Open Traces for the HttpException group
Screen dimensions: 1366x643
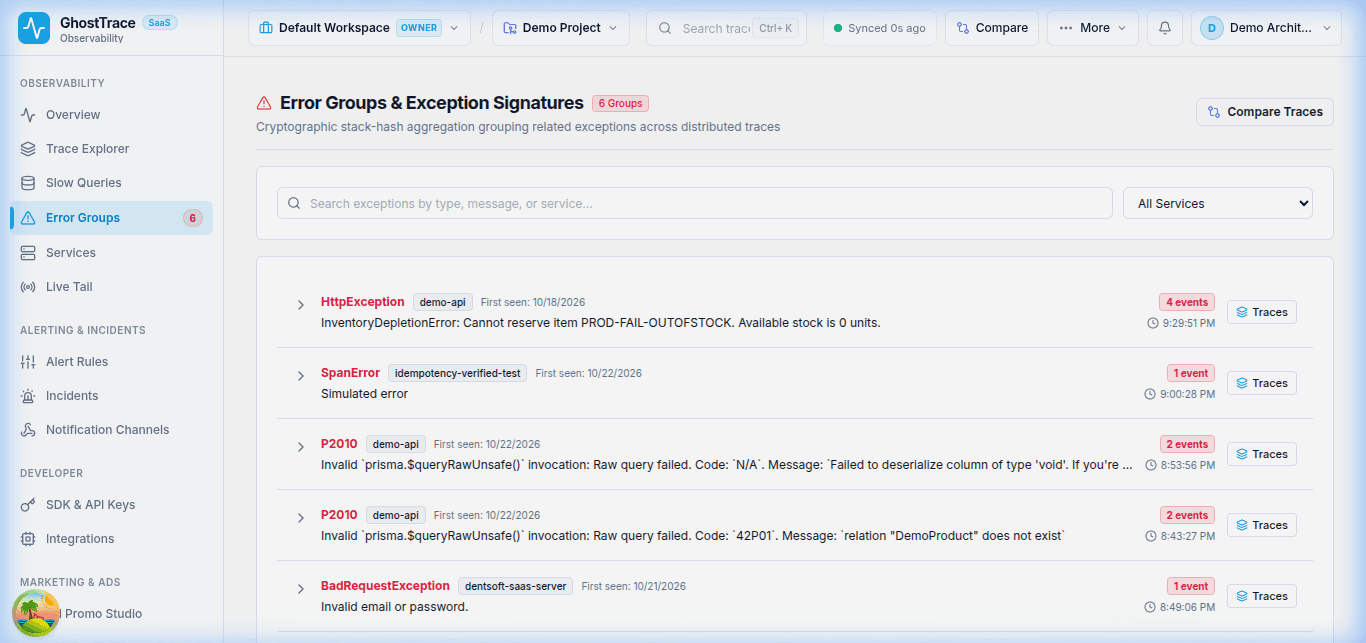(1262, 312)
